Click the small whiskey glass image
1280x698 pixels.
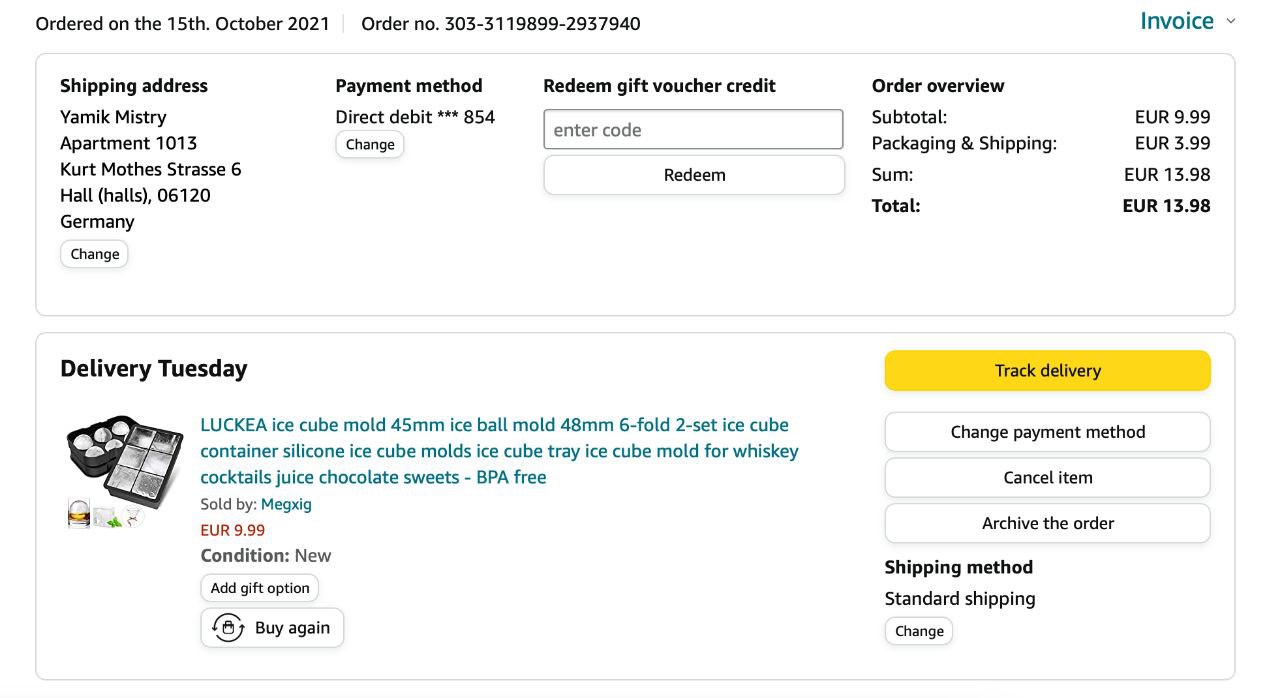point(78,515)
